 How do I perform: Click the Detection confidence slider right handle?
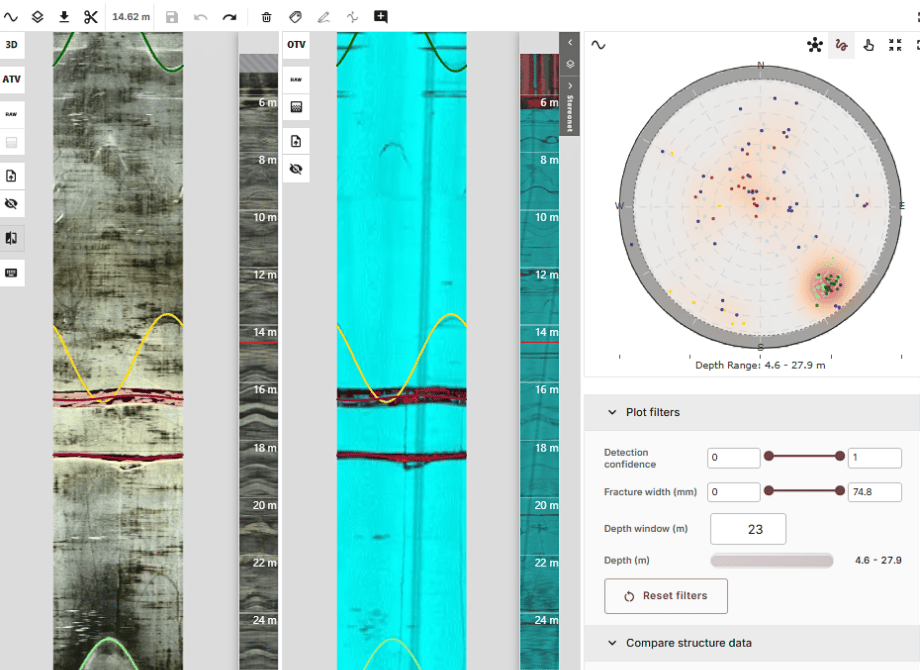coord(840,456)
